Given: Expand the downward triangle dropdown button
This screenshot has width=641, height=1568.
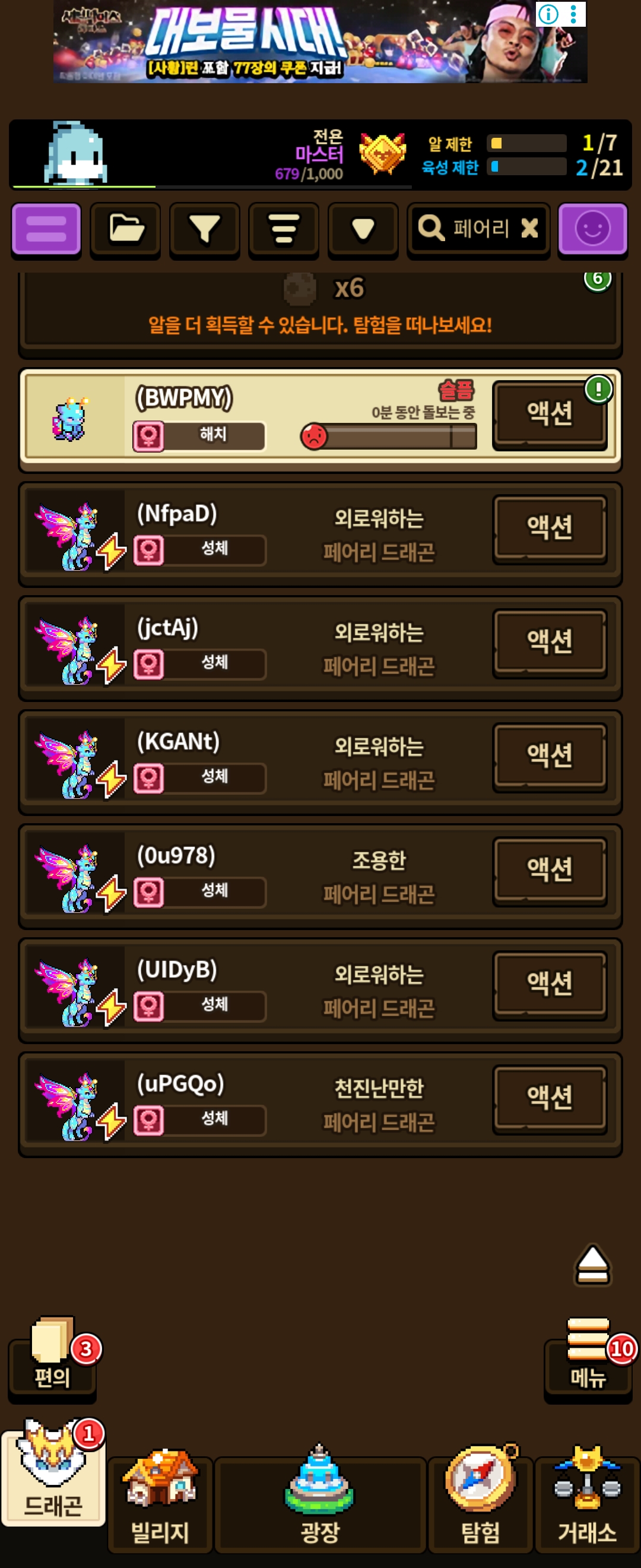Looking at the screenshot, I should pyautogui.click(x=363, y=229).
